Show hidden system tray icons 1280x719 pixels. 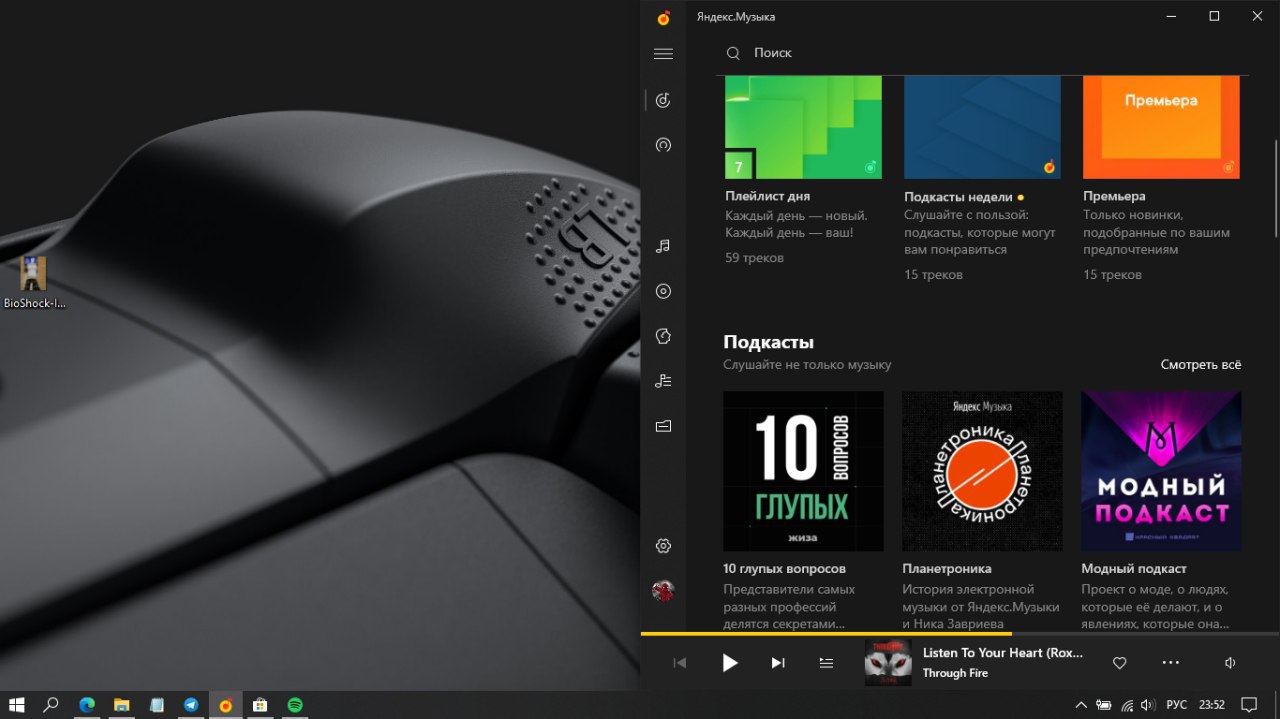tap(1080, 704)
